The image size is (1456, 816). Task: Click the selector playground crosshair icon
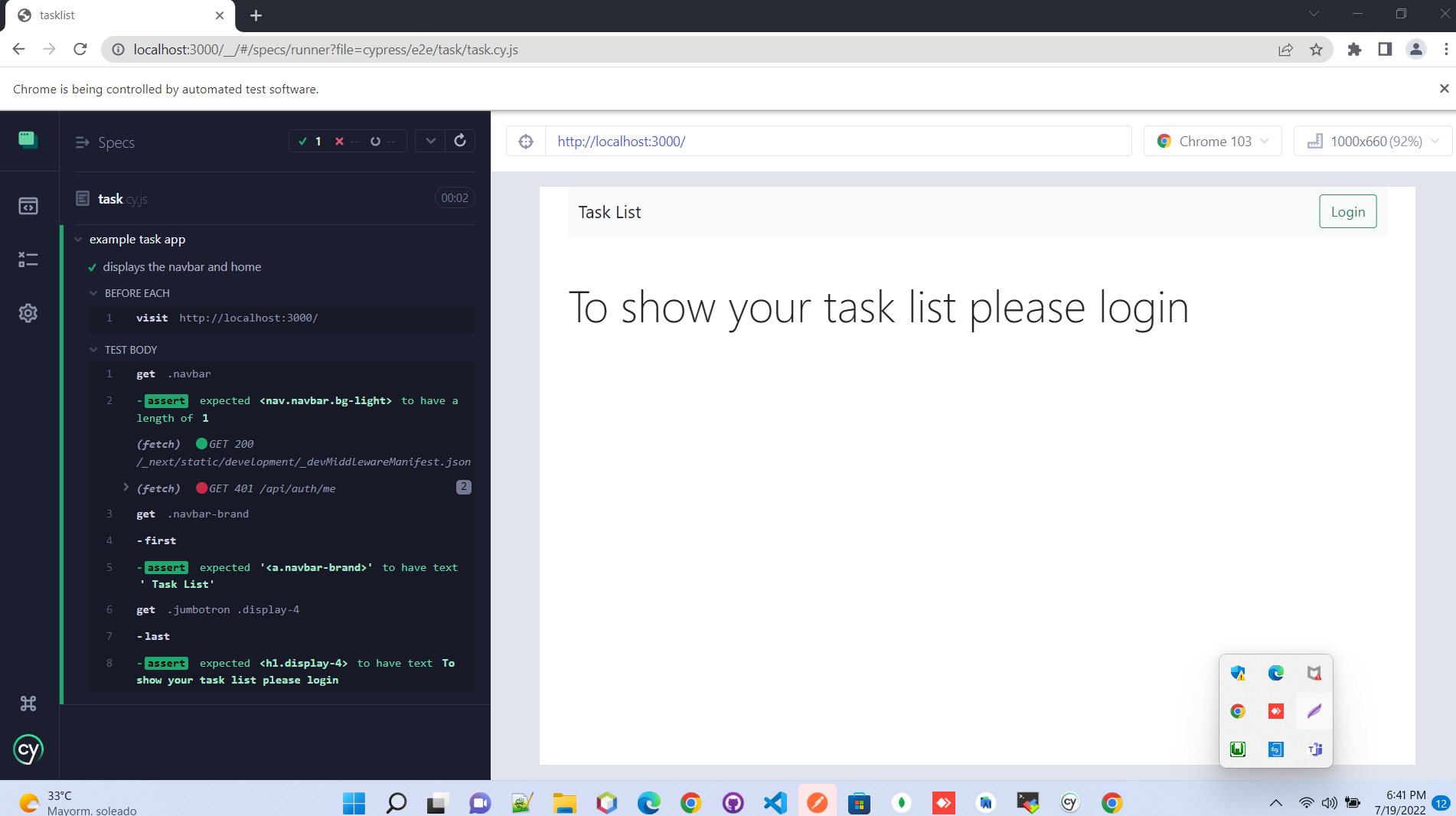526,142
